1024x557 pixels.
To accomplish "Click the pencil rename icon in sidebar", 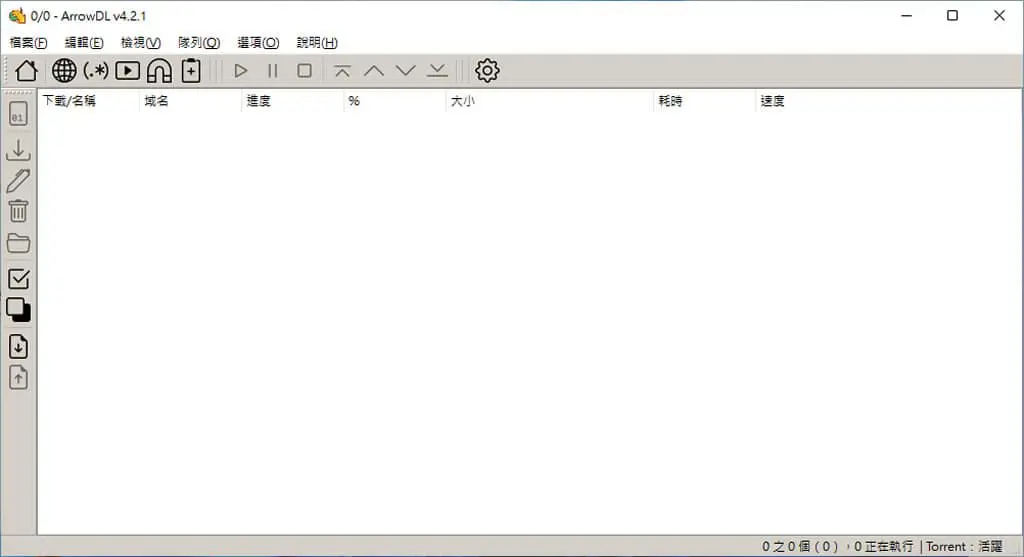I will pos(18,181).
